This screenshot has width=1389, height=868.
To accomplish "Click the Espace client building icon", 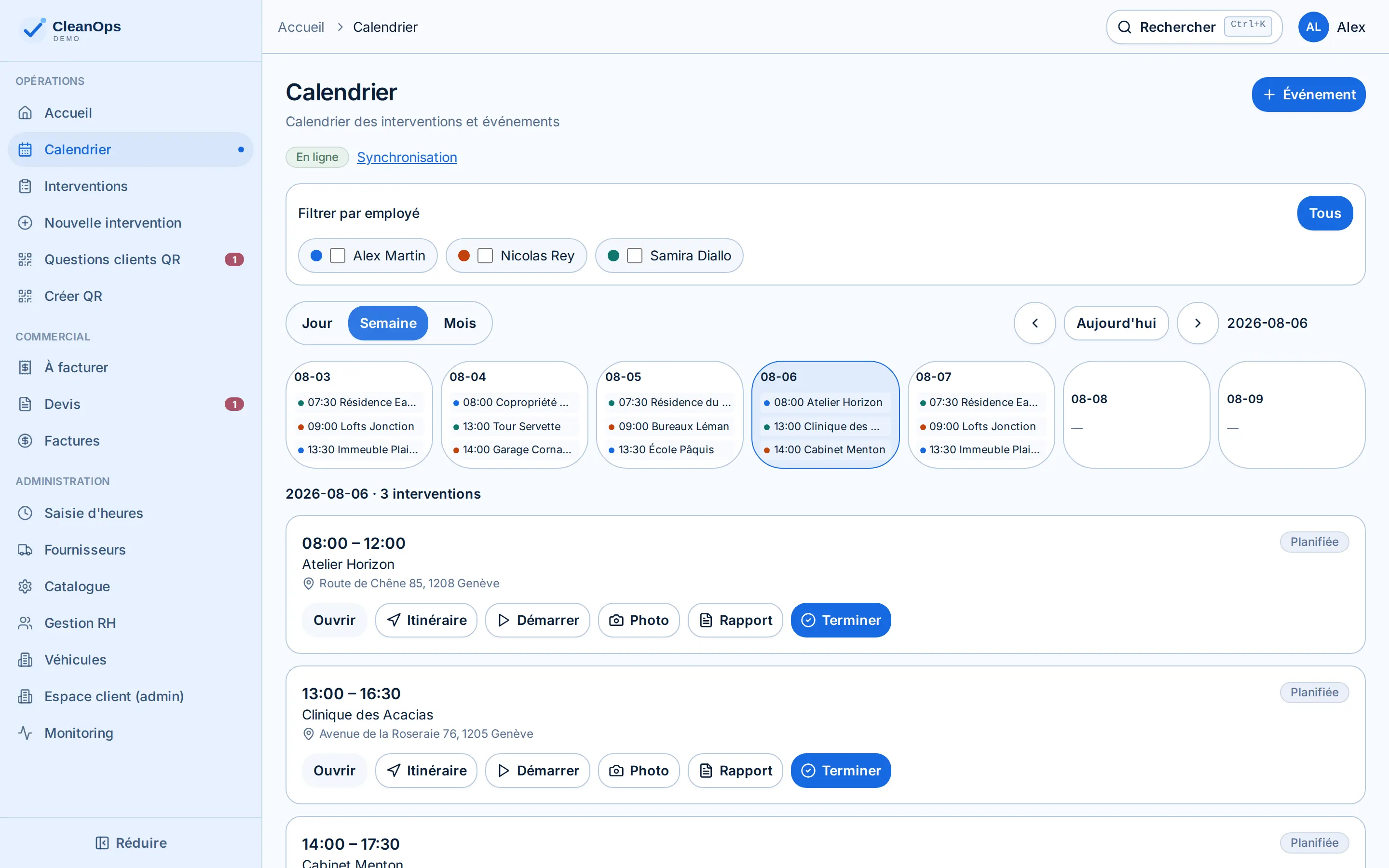I will coord(25,697).
